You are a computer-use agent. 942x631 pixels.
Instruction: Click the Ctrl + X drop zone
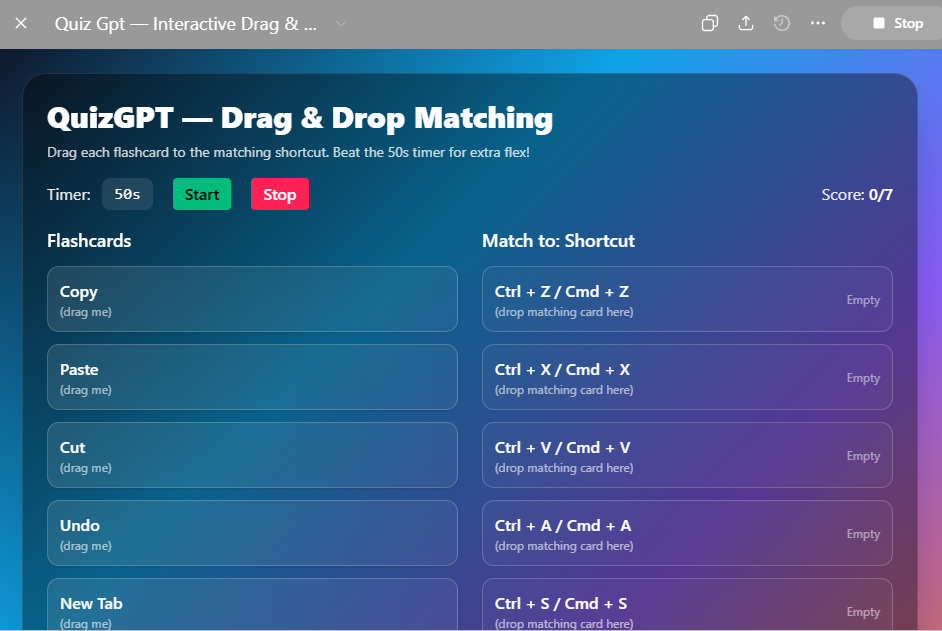pos(687,377)
